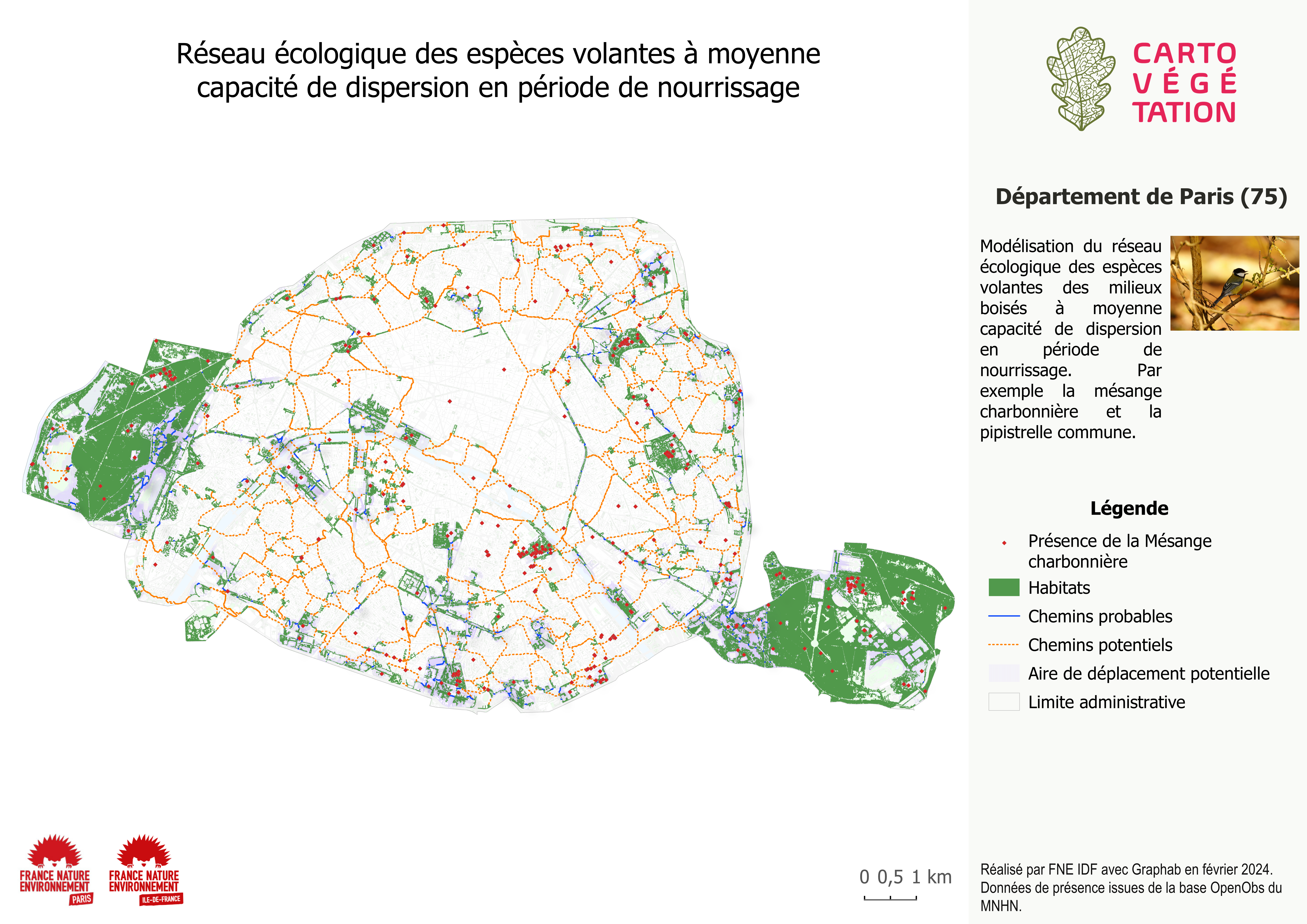This screenshot has width=1307, height=924.
Task: Click the France Nature Environnement Paris logo
Action: (x=55, y=868)
